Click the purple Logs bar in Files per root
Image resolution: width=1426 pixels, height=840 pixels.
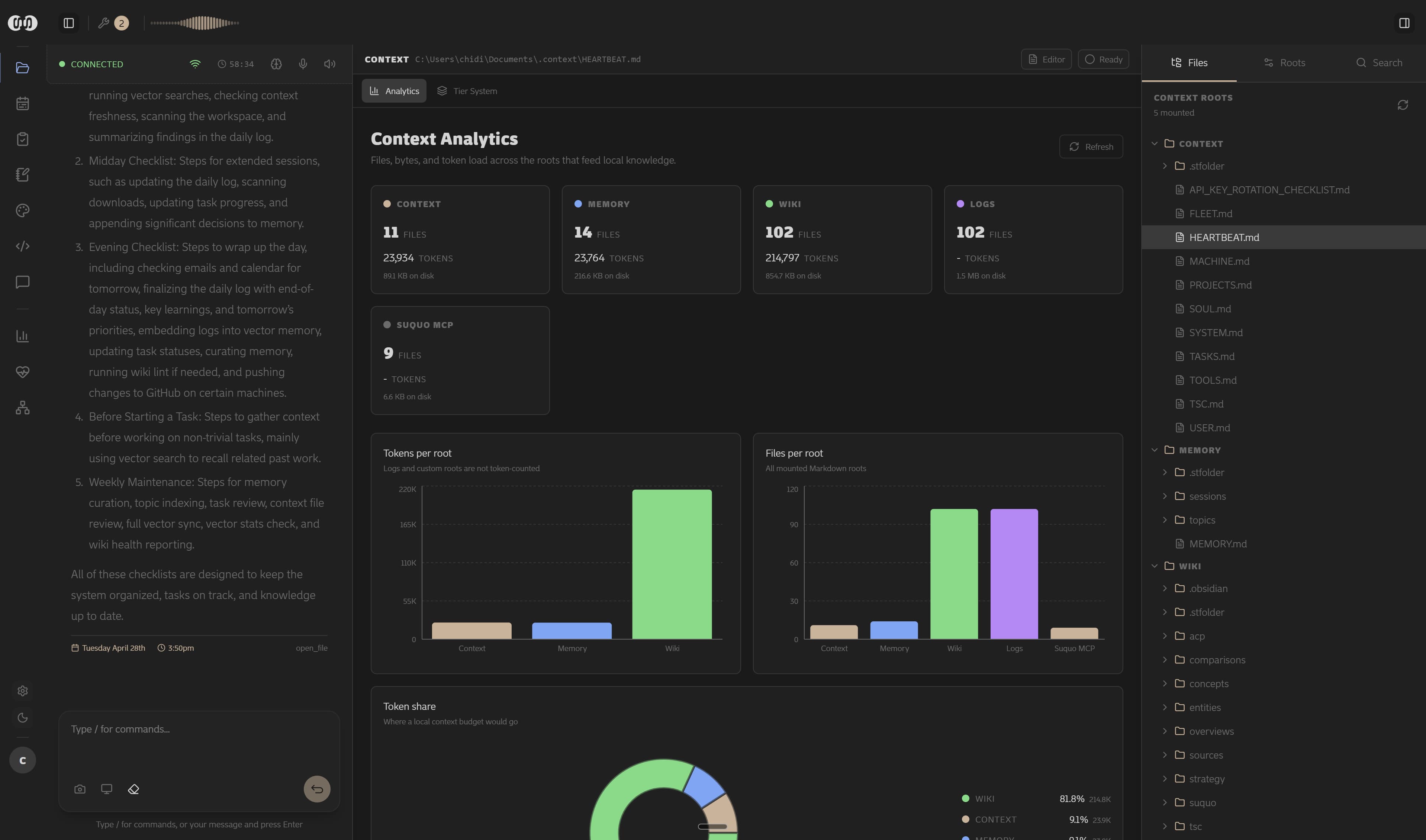point(1014,574)
